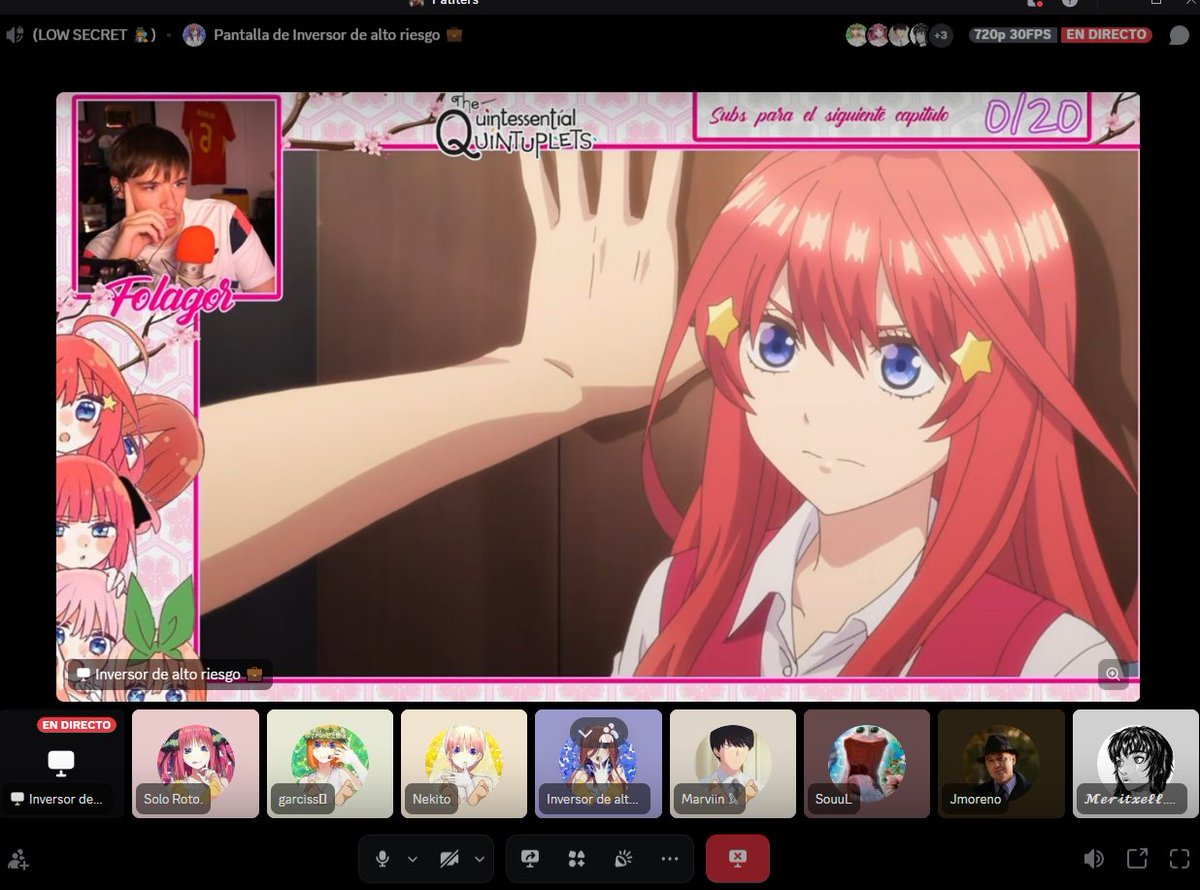
Task: Open the activities launcher icon
Action: tap(576, 859)
